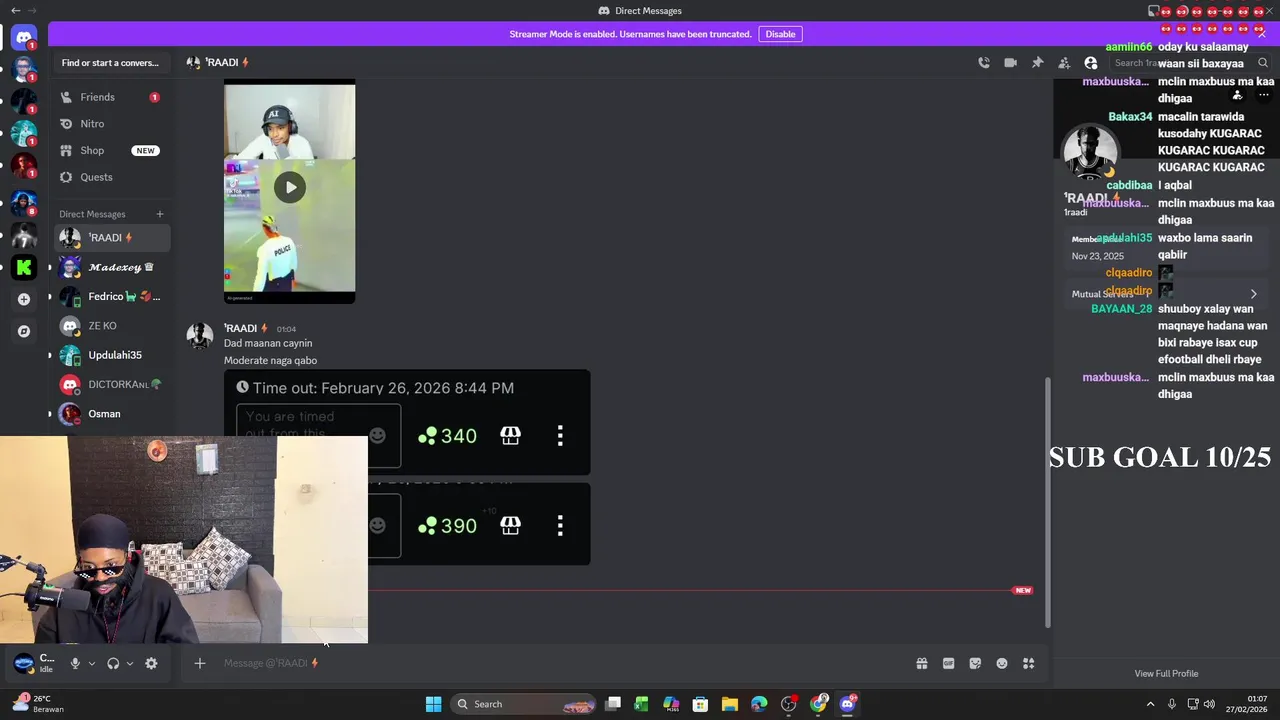Click 'RAADI profile avatar in panel
The width and height of the screenshot is (1280, 720).
1090,152
